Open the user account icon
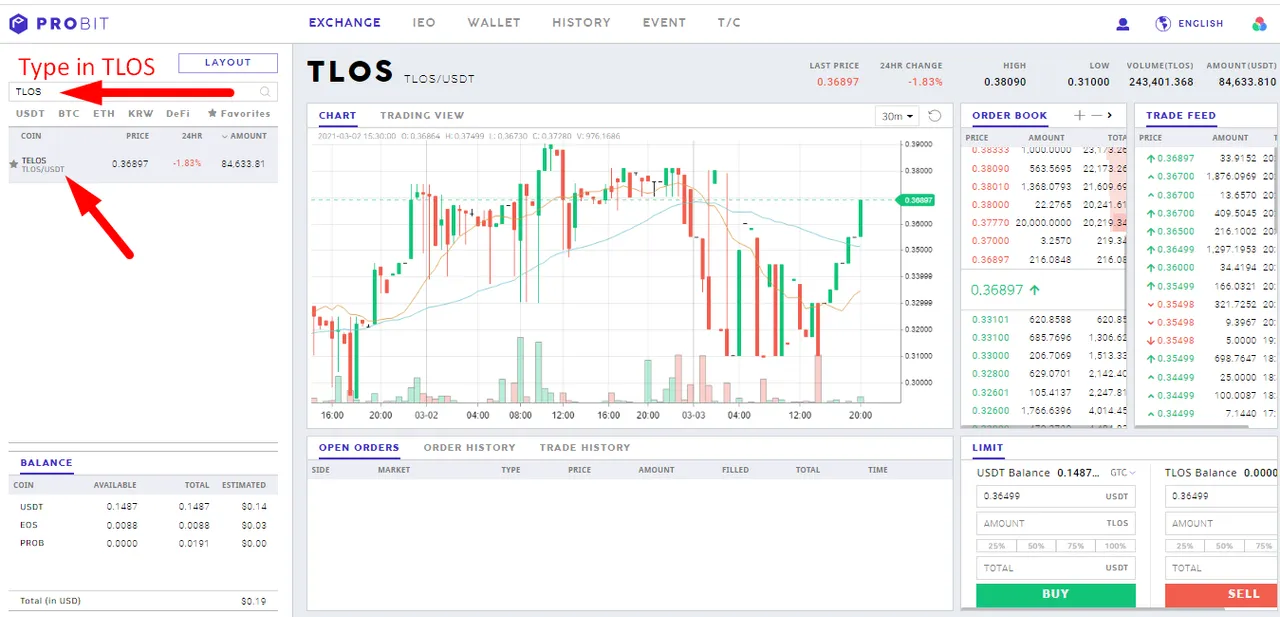The width and height of the screenshot is (1280, 617). (x=1123, y=24)
